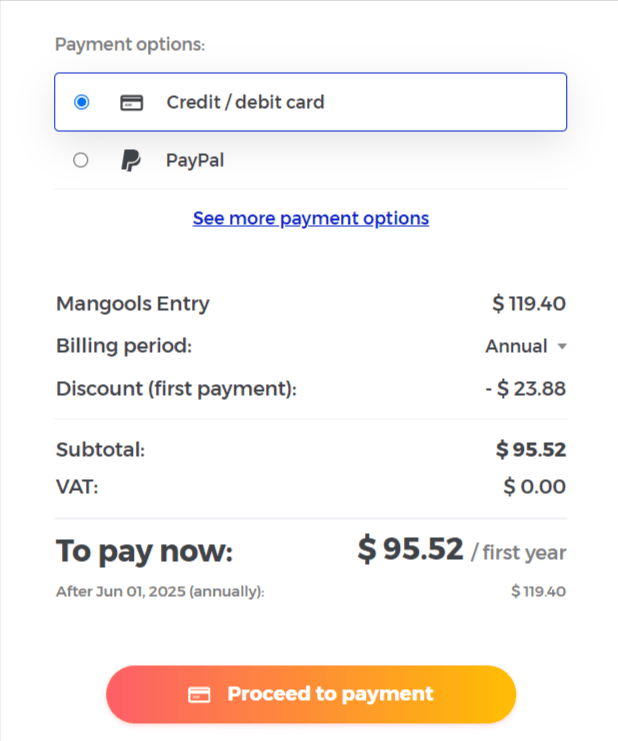
Task: Click the To pay now heading
Action: [x=144, y=551]
